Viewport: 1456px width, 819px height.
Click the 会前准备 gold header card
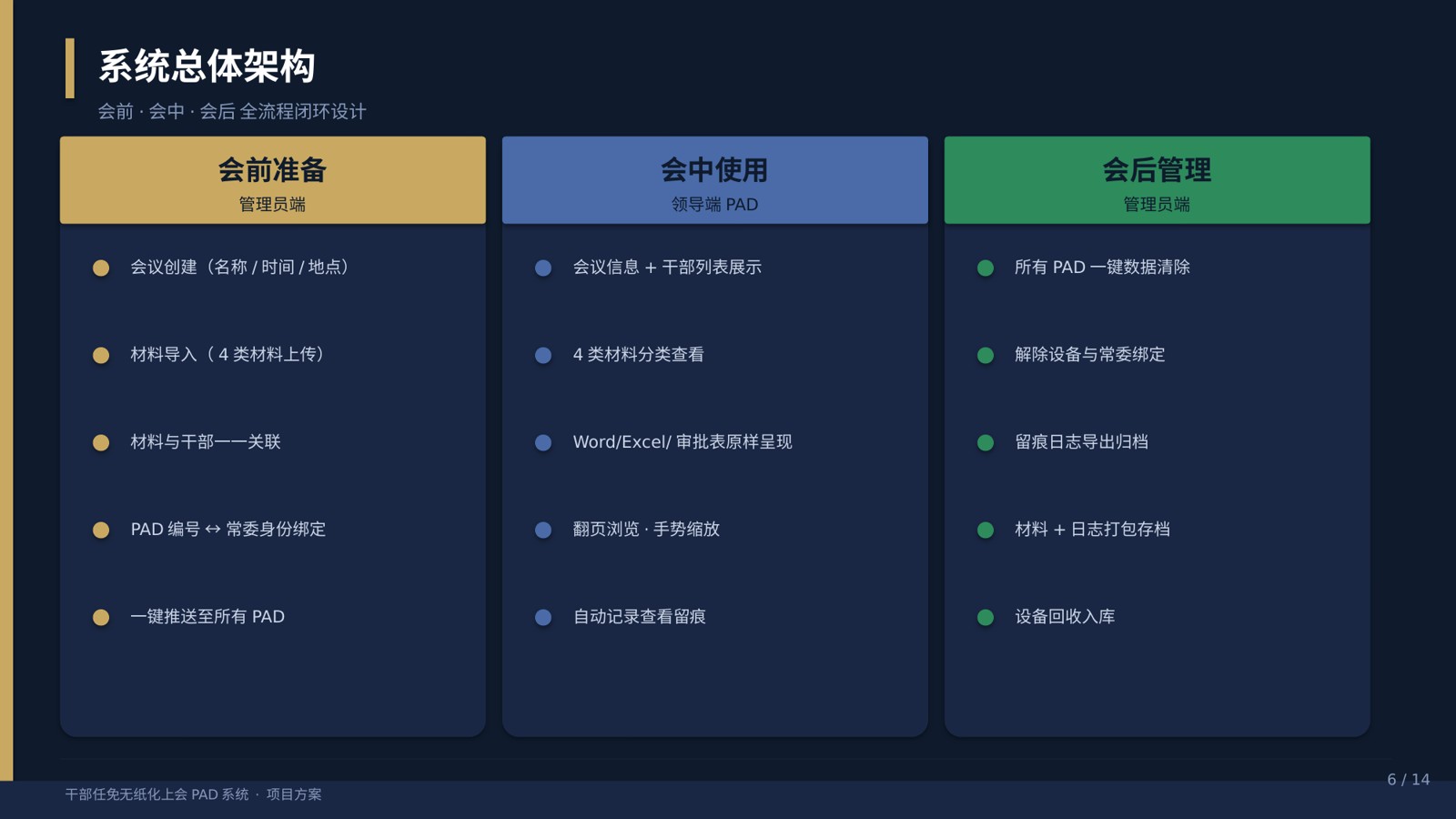tap(273, 180)
